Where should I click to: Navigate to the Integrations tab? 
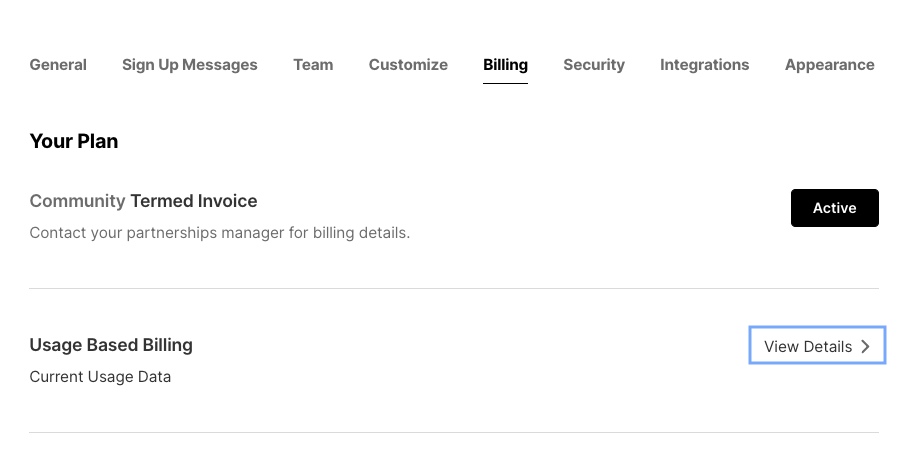[x=705, y=65]
